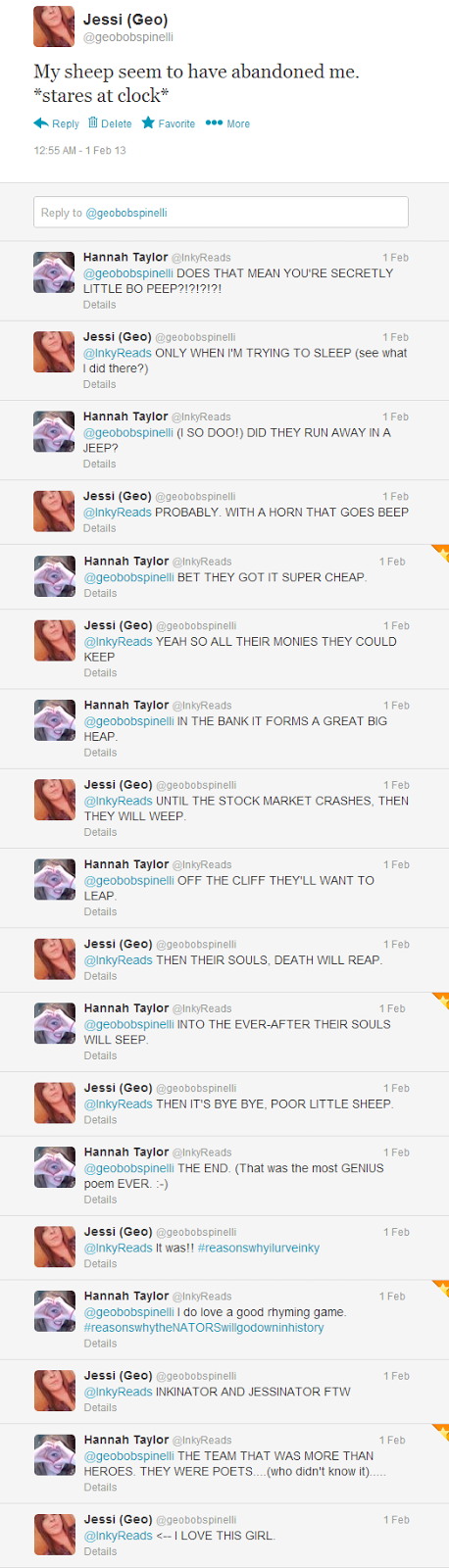Expand Details under HORN THAT GOES BEEP tweet
The image size is (449, 1568).
point(99,528)
